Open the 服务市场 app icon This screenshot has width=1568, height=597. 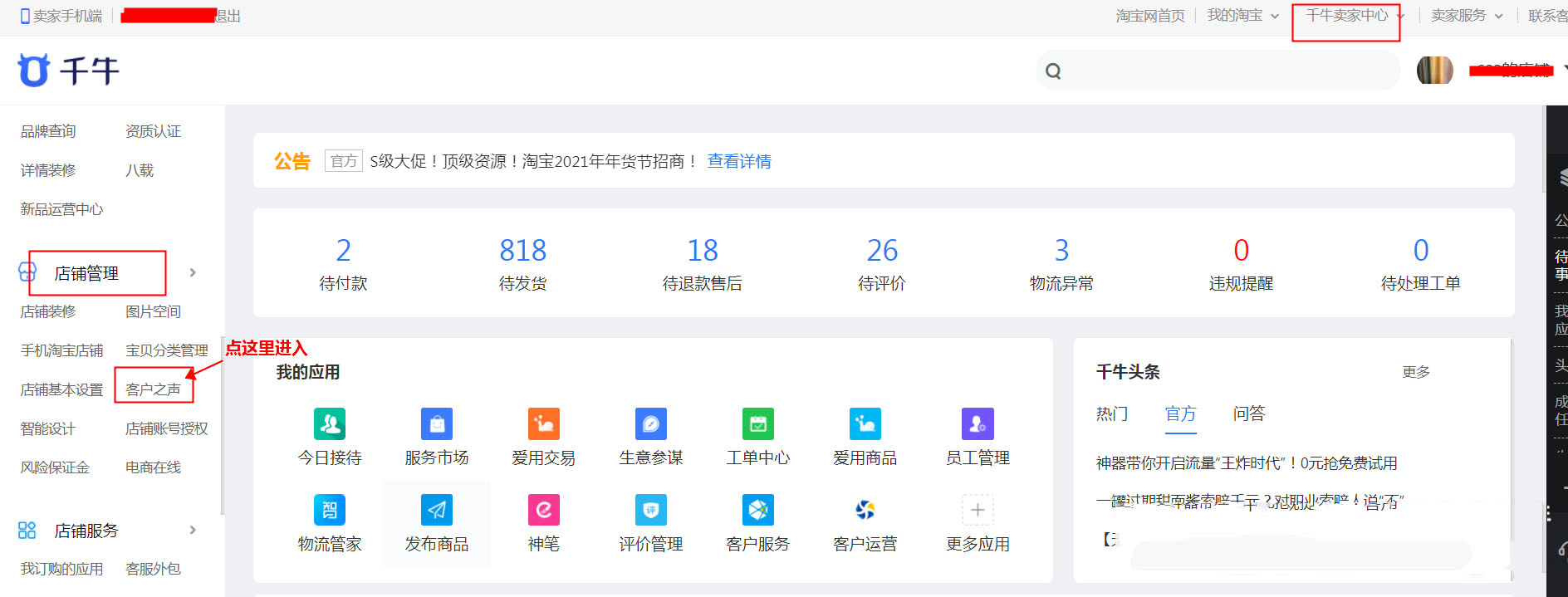click(437, 423)
